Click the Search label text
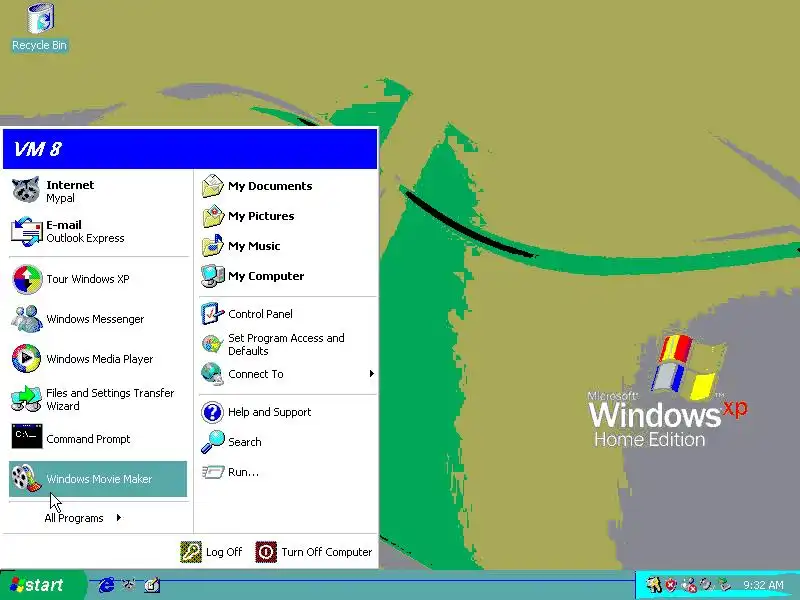The height and width of the screenshot is (600, 800). point(245,442)
